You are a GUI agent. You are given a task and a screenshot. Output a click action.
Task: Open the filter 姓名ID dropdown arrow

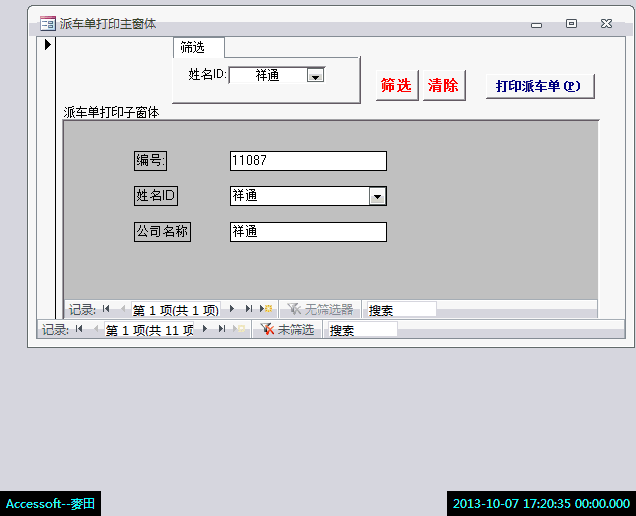point(315,75)
